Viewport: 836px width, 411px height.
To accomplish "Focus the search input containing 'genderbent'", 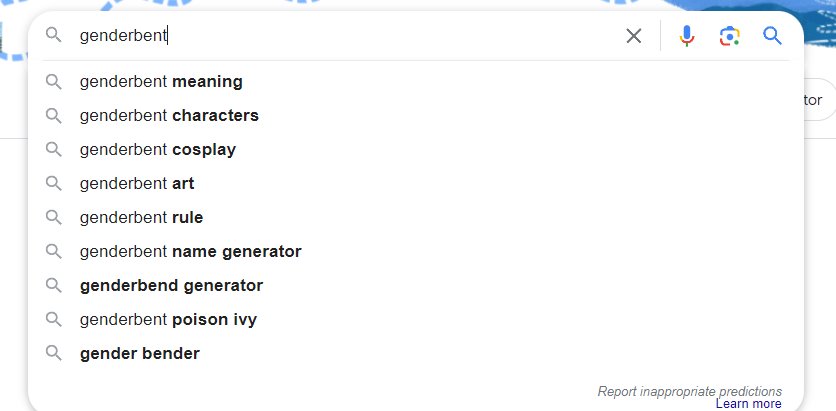I will click(340, 36).
